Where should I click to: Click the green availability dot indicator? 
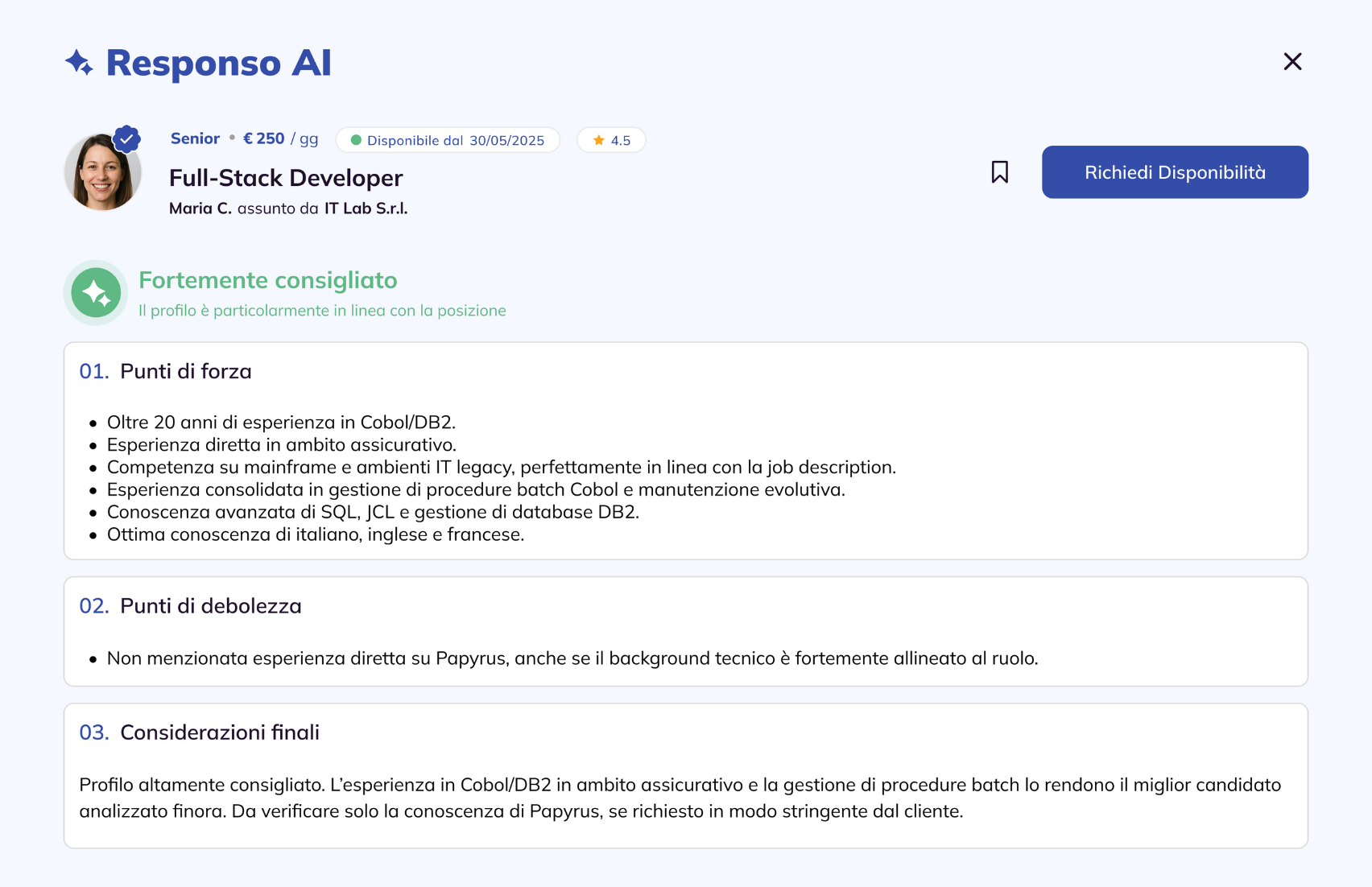[x=357, y=139]
